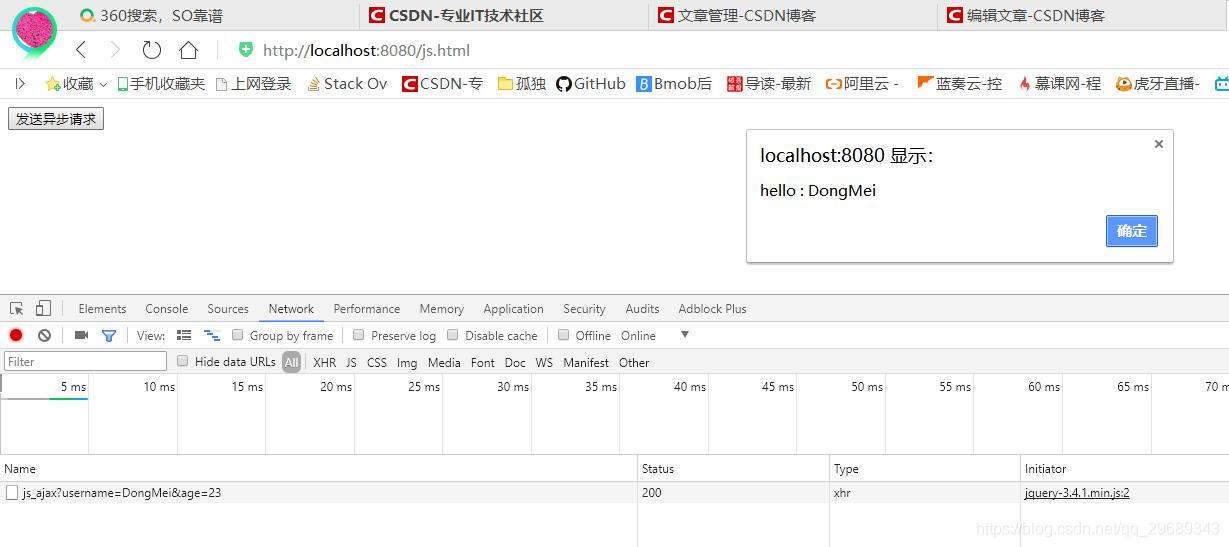Expand the 收藏 dropdown chevron
This screenshot has width=1229, height=547.
(103, 85)
